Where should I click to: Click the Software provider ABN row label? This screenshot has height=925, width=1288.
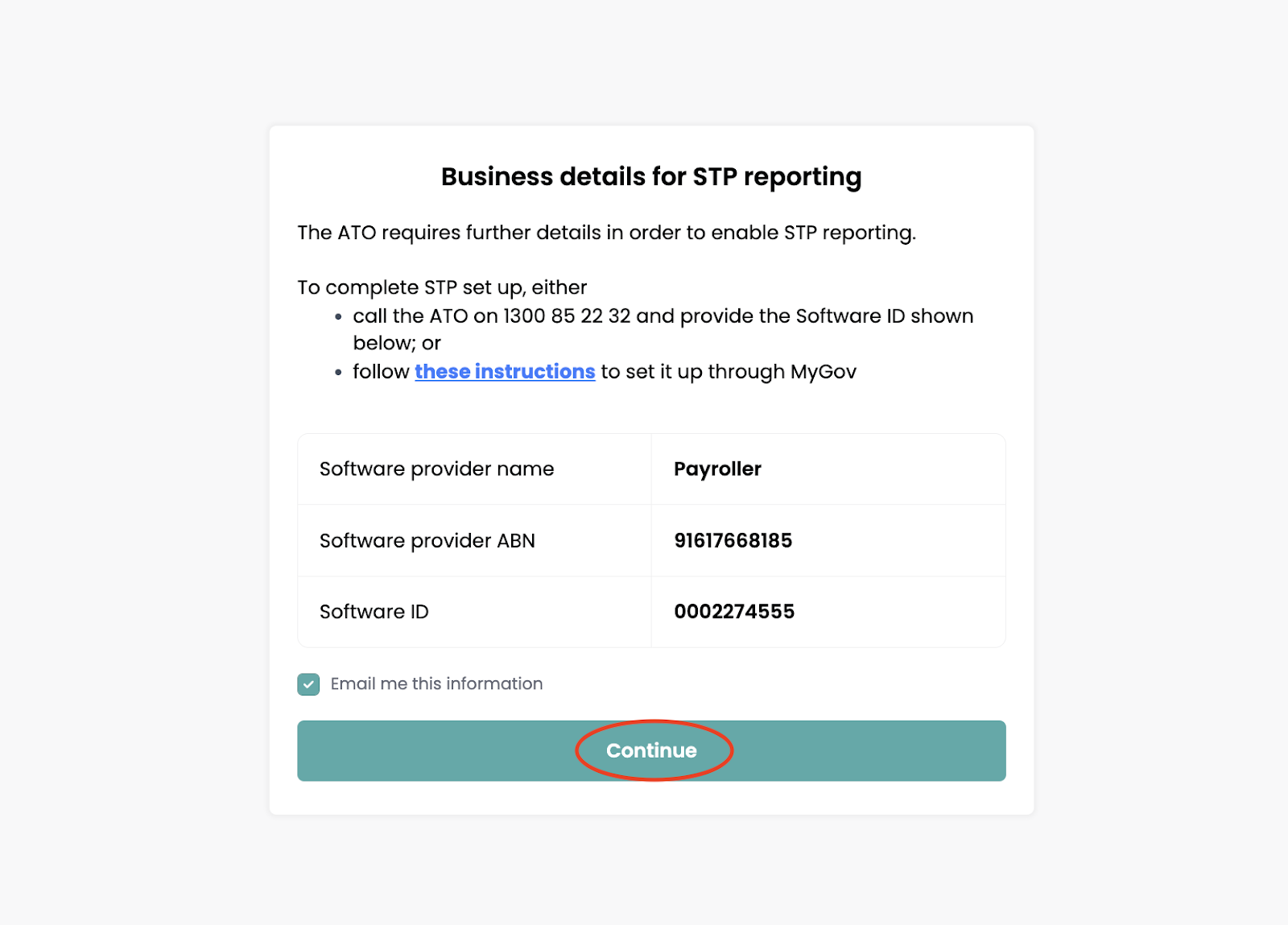pyautogui.click(x=427, y=540)
